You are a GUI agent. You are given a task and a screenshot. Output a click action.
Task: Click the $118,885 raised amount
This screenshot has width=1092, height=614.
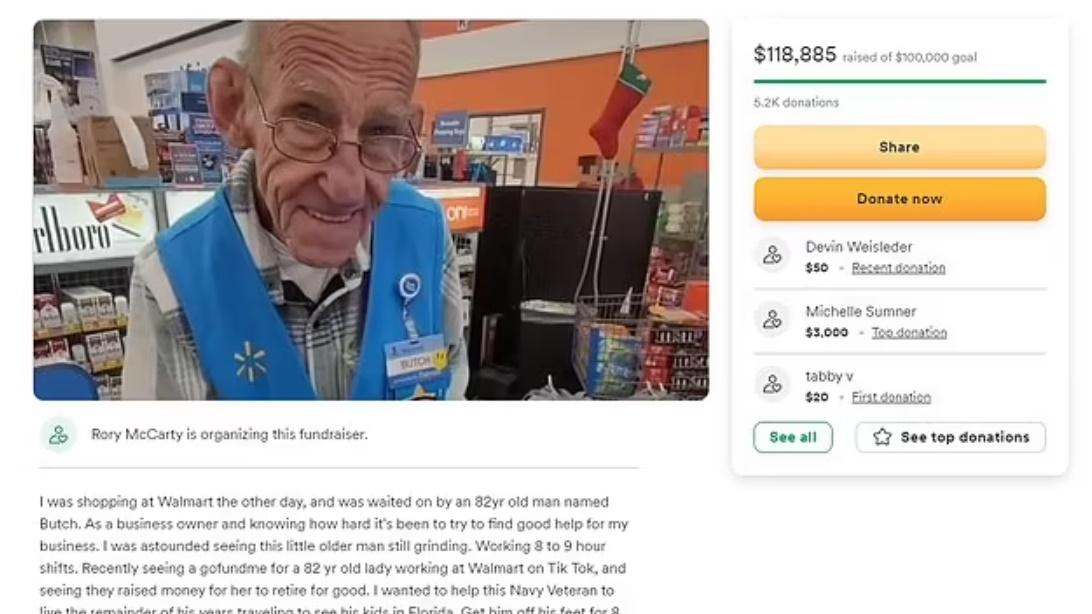pos(795,54)
